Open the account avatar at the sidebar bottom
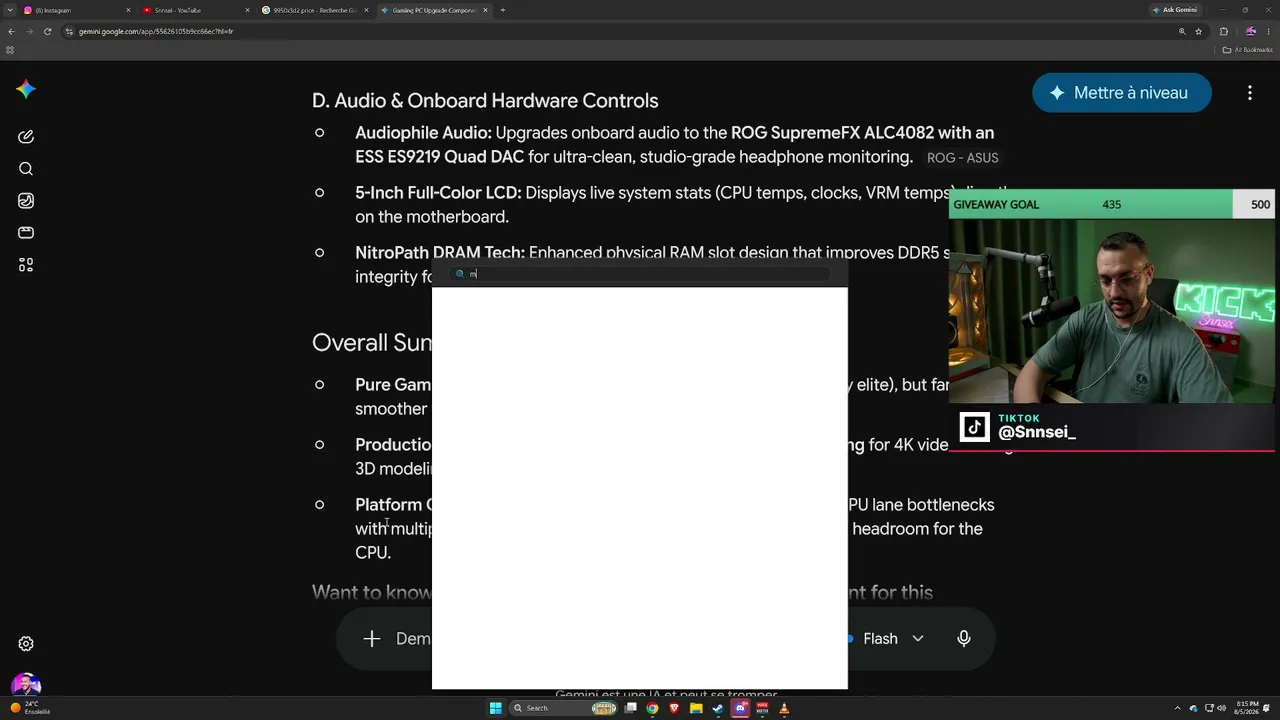Viewport: 1280px width, 720px height. pyautogui.click(x=26, y=686)
